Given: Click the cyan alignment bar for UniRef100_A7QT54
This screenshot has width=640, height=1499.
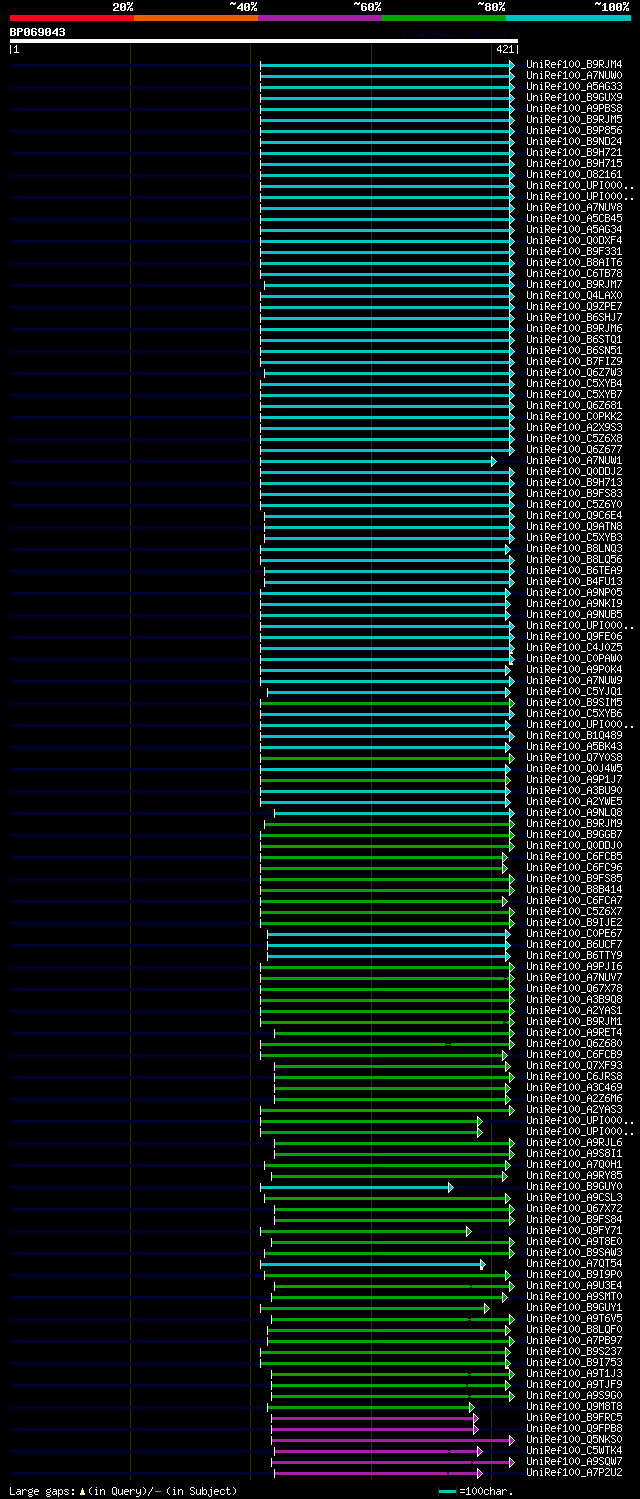Looking at the screenshot, I should [372, 1264].
